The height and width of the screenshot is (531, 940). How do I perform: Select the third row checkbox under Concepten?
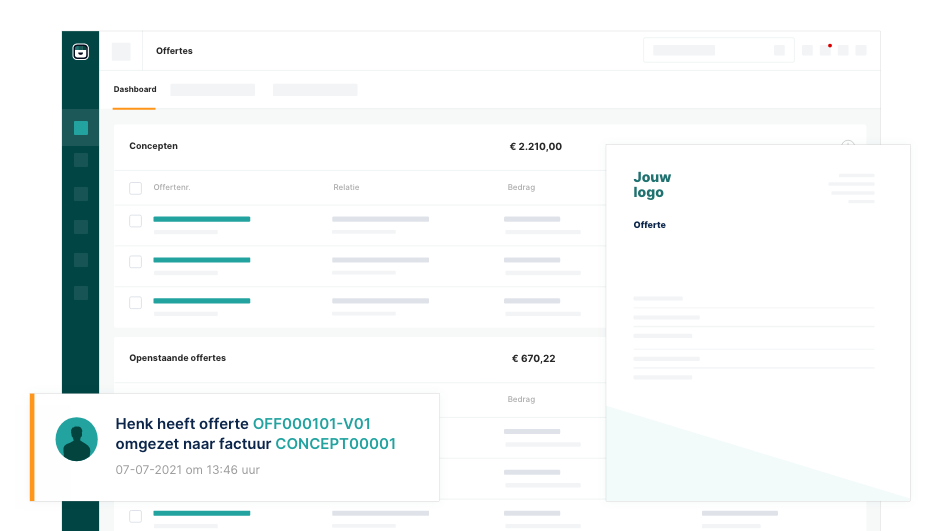pyautogui.click(x=135, y=303)
